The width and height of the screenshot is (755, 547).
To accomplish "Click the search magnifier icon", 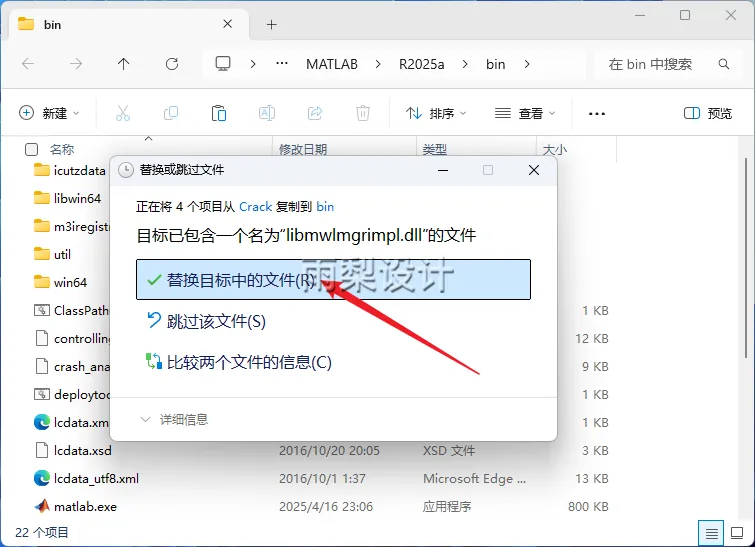I will pyautogui.click(x=723, y=64).
